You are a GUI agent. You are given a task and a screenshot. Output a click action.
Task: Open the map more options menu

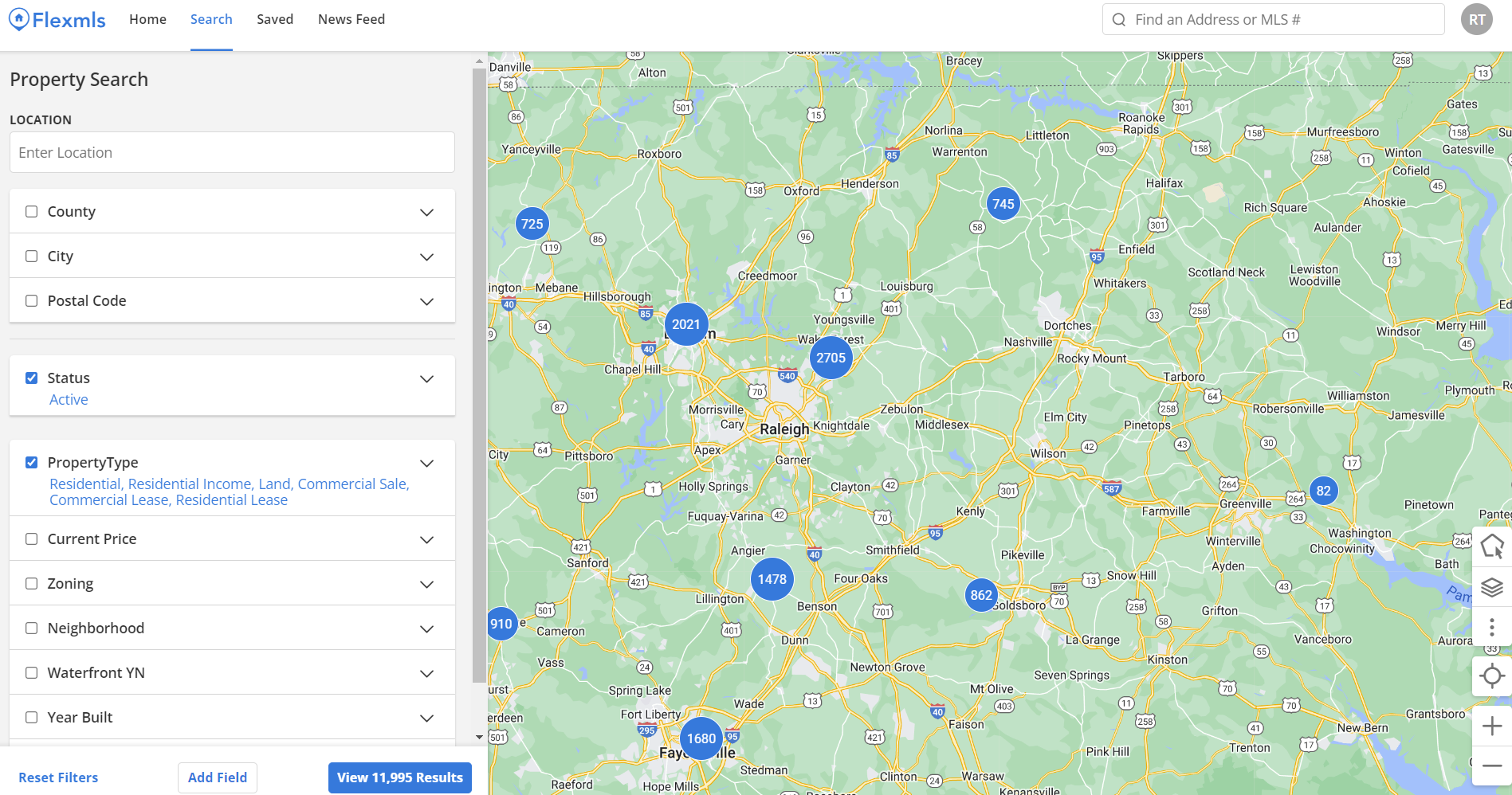pos(1492,628)
